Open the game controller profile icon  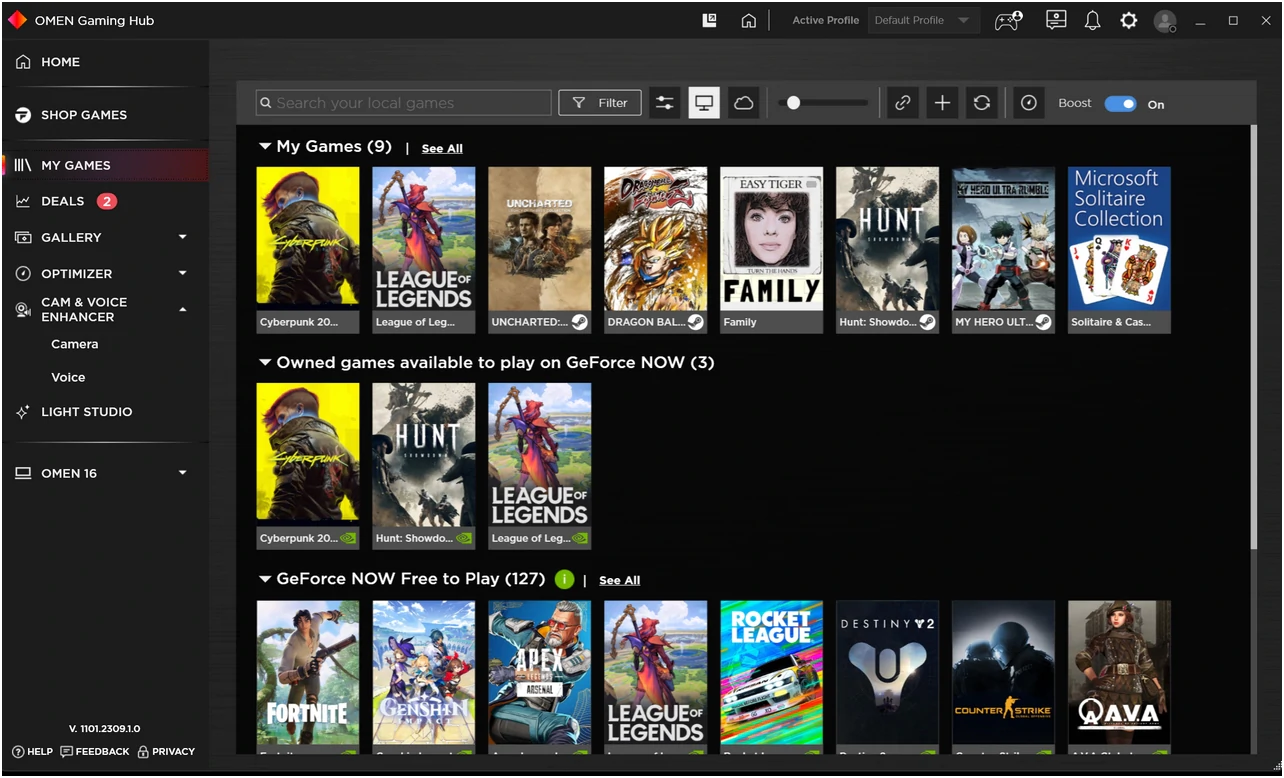point(1008,20)
